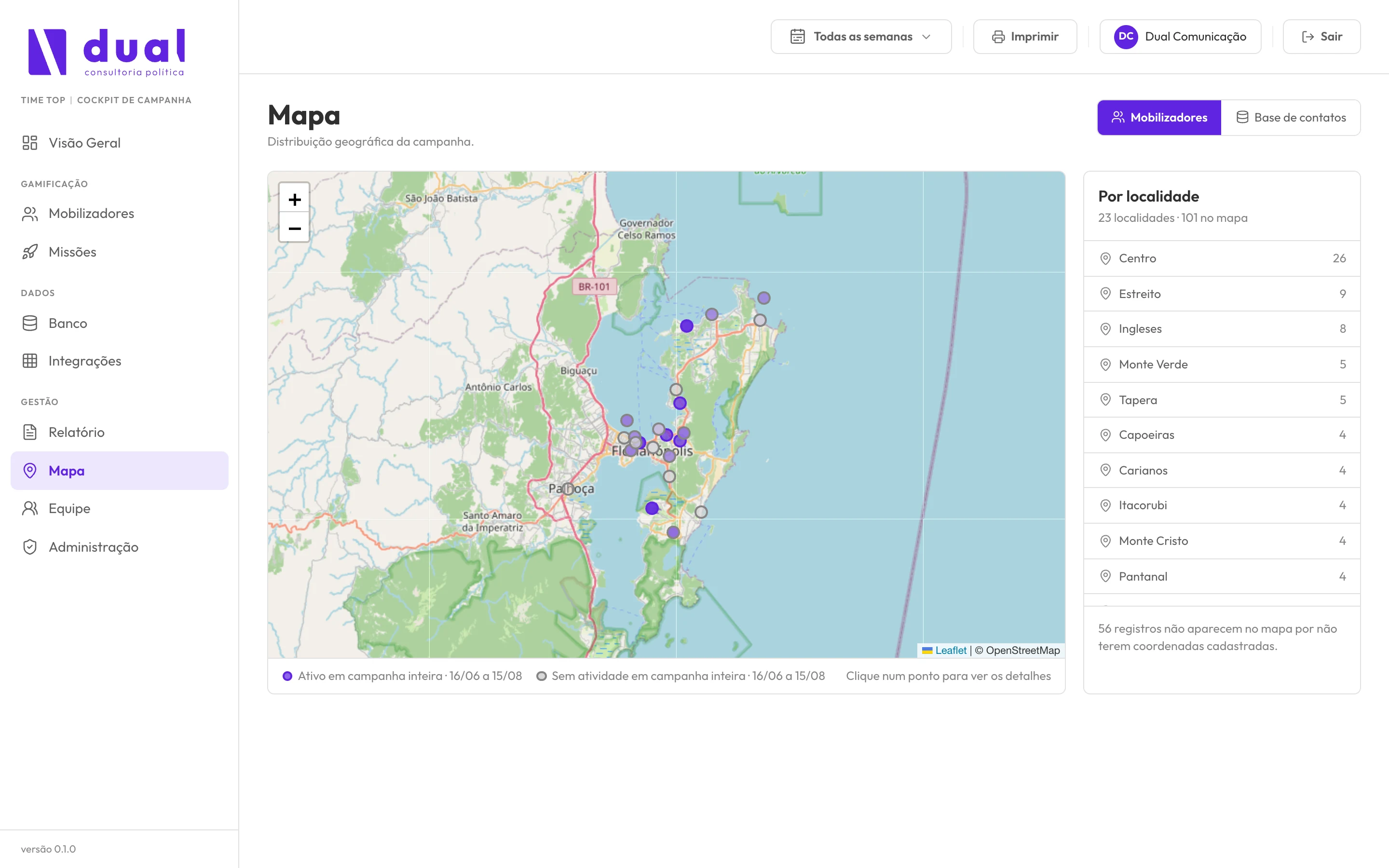Click the Integrações grid icon
The image size is (1389, 868).
tap(30, 361)
